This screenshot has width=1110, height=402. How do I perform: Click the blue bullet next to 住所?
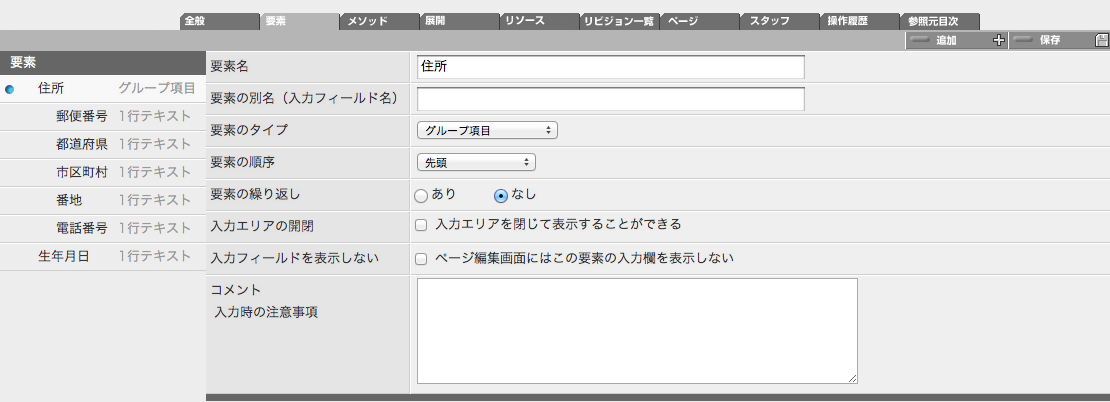(x=10, y=90)
